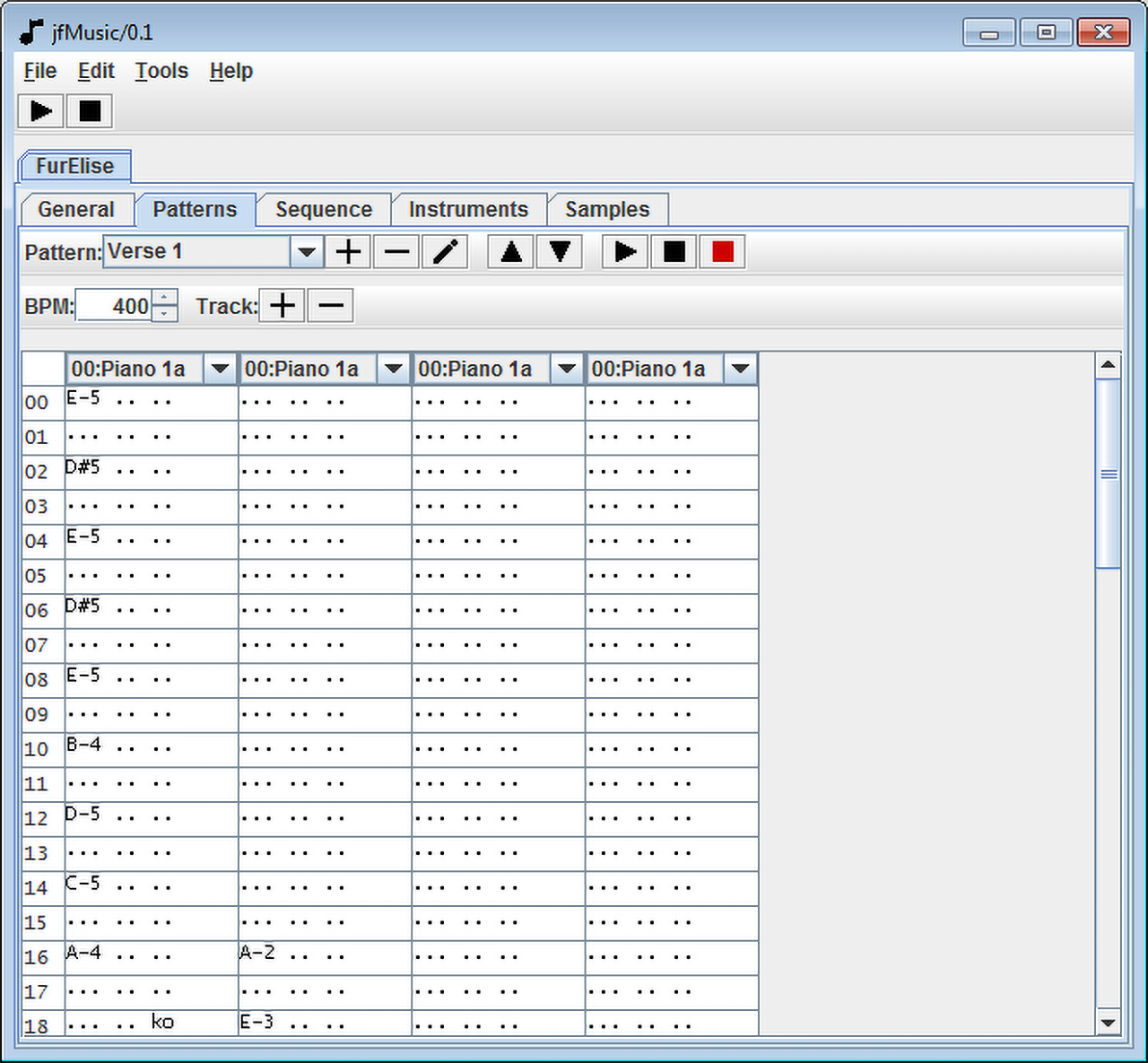Switch to the General tab
The image size is (1148, 1063).
(x=76, y=209)
